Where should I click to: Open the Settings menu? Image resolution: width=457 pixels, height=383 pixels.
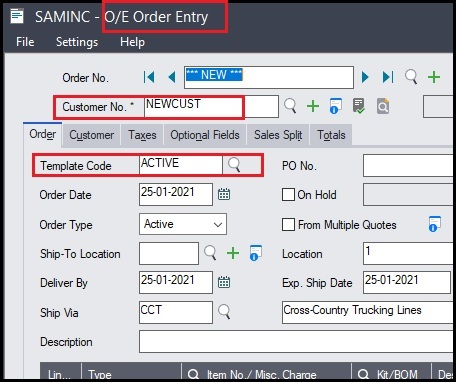(x=77, y=42)
